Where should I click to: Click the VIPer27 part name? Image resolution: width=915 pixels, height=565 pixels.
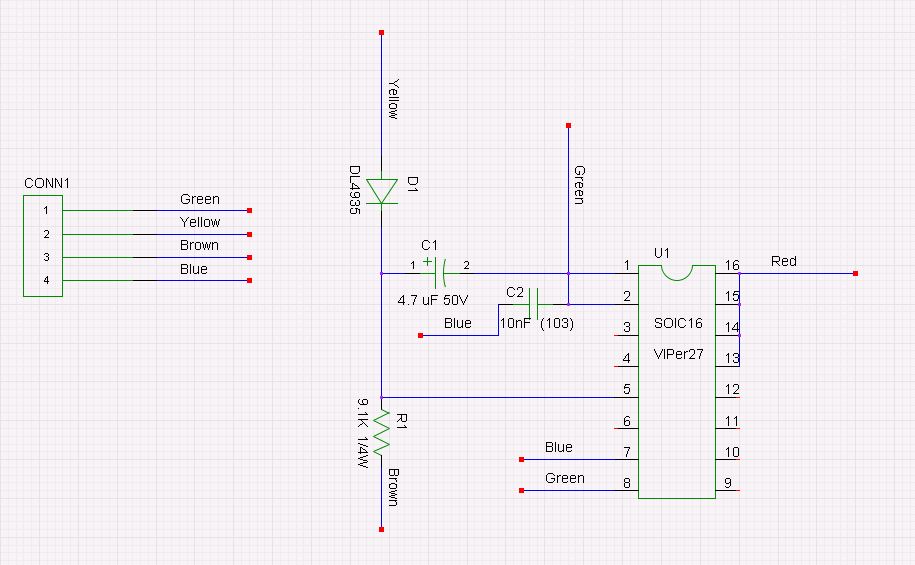(678, 354)
